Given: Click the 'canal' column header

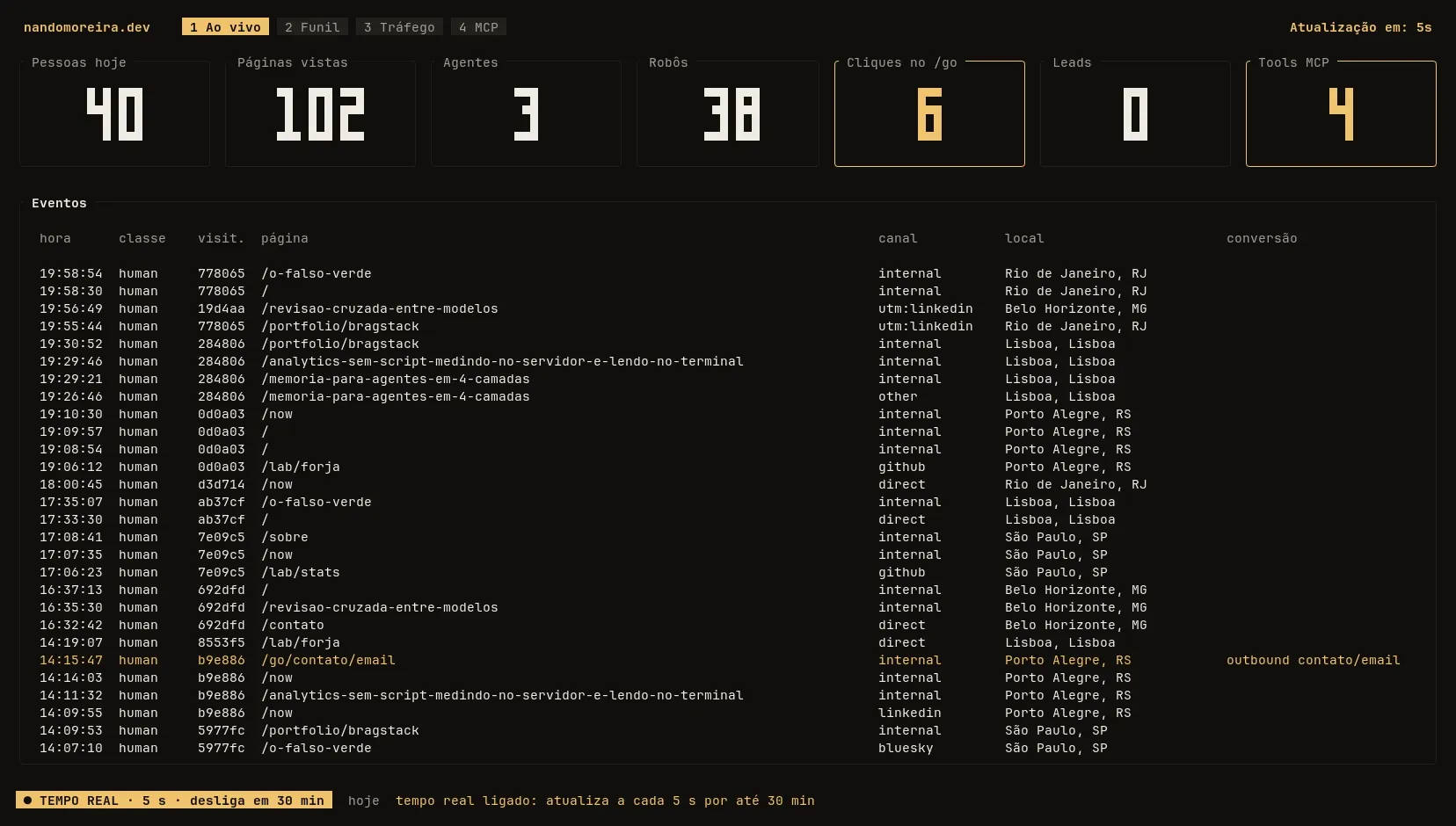Looking at the screenshot, I should pyautogui.click(x=898, y=238).
